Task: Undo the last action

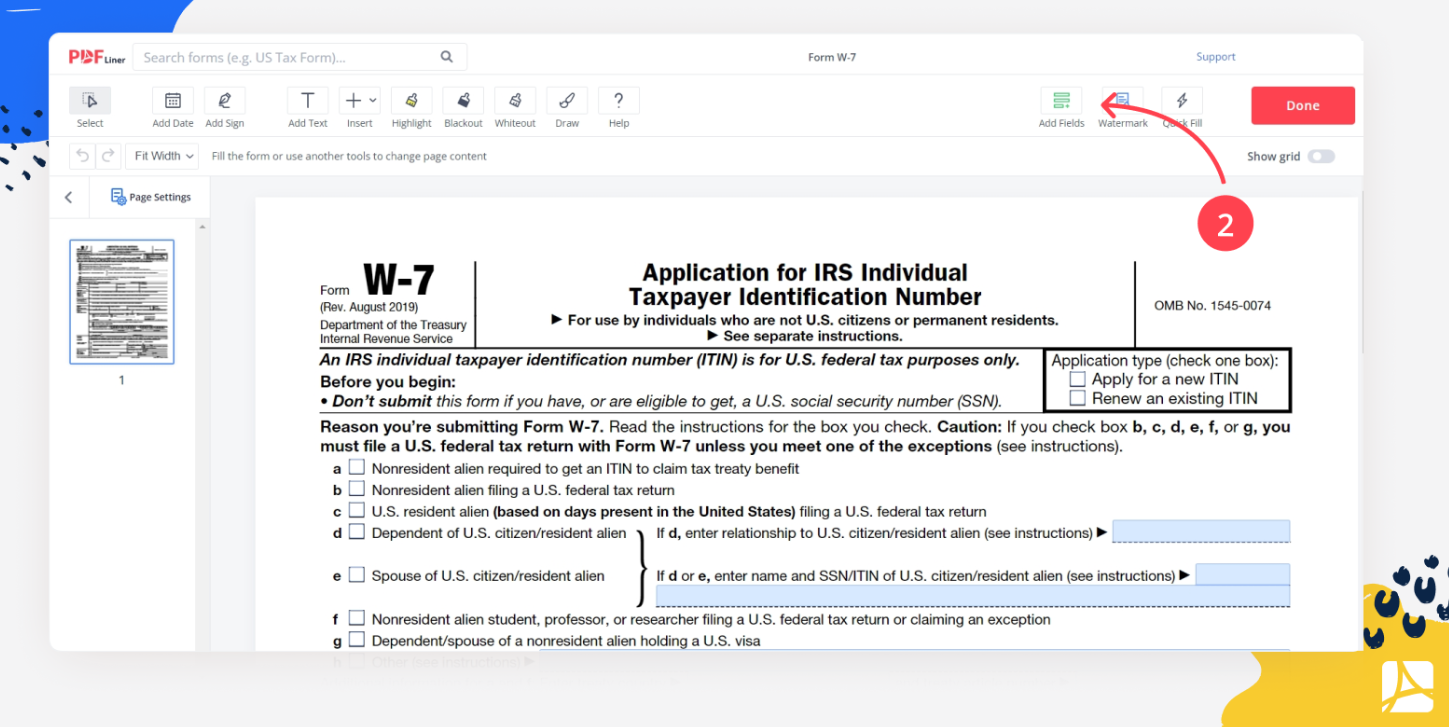Action: click(x=82, y=156)
